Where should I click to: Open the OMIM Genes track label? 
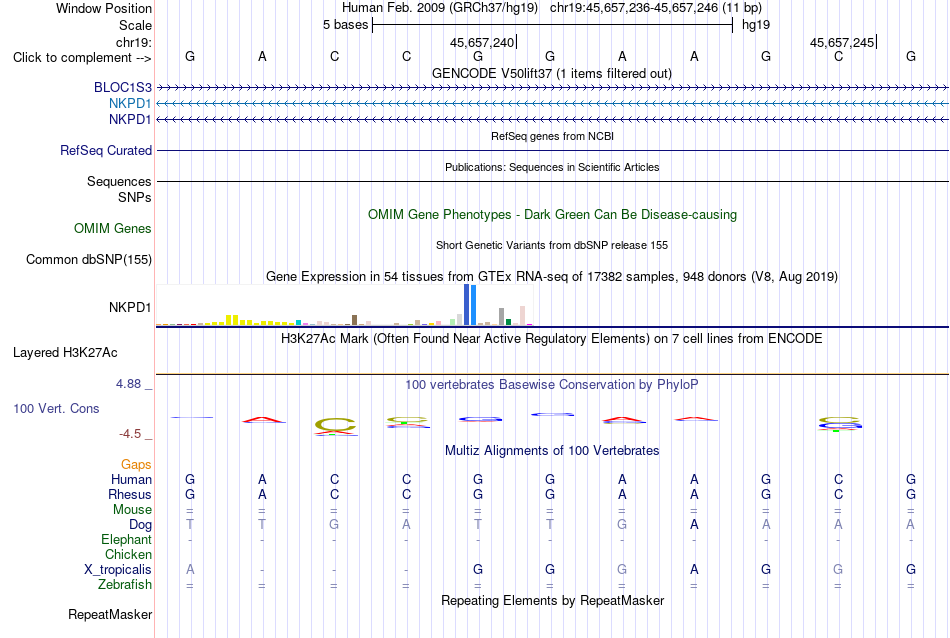coord(112,228)
